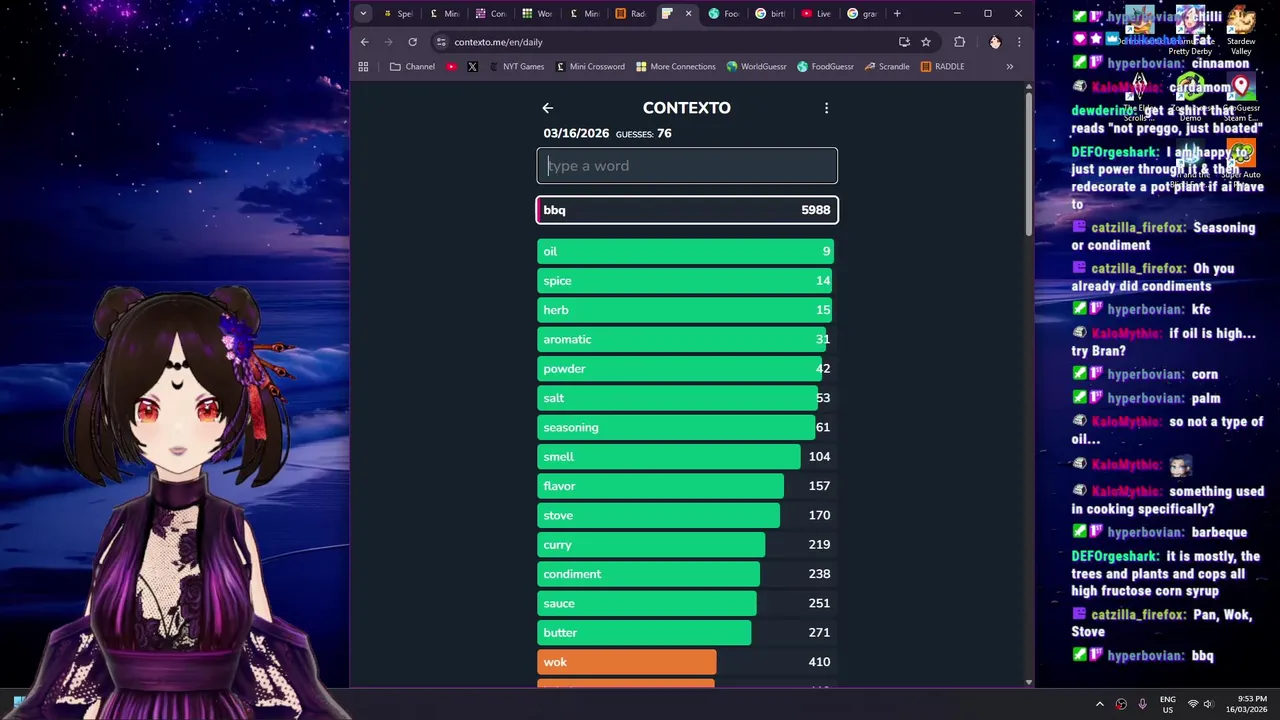Screen dimensions: 1280x720
Task: Expand the bookmarks overflow chevron
Action: (x=1009, y=67)
